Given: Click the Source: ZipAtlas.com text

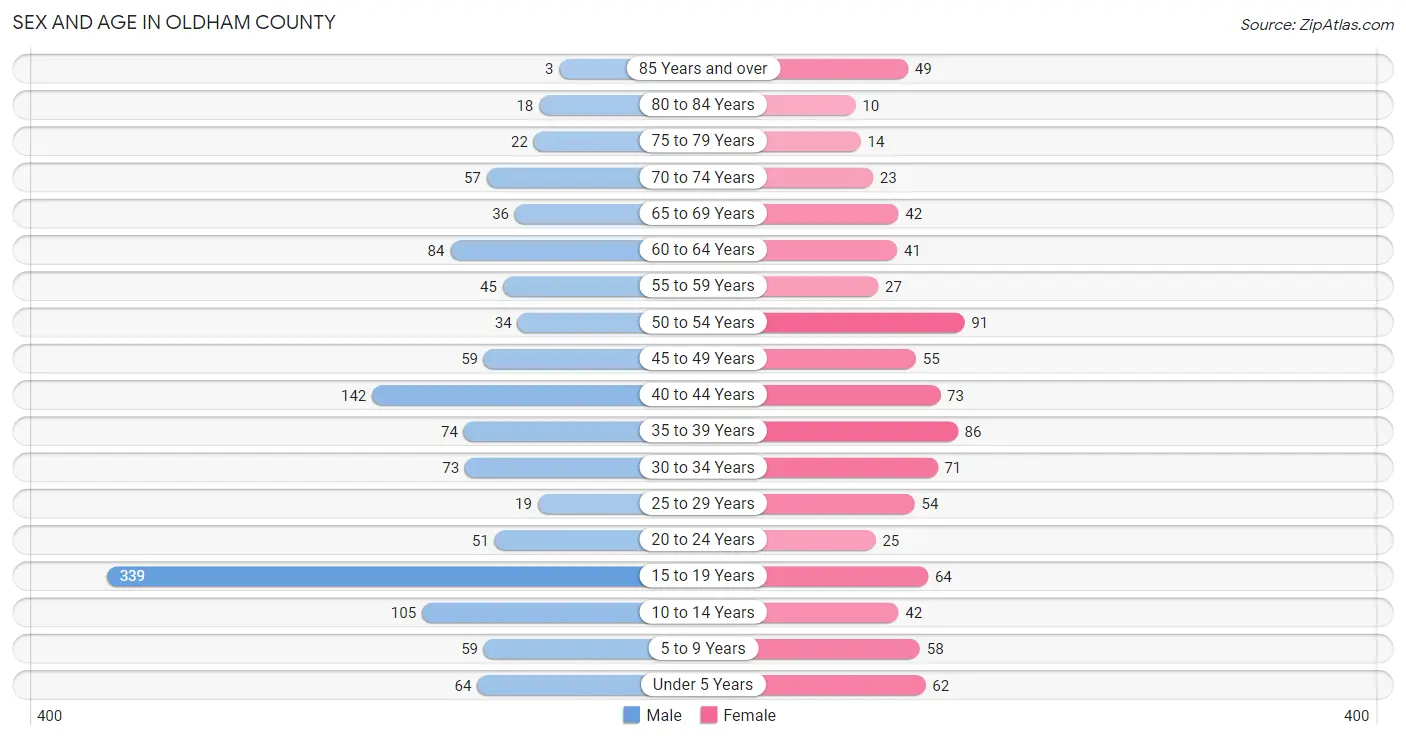Looking at the screenshot, I should (1317, 25).
